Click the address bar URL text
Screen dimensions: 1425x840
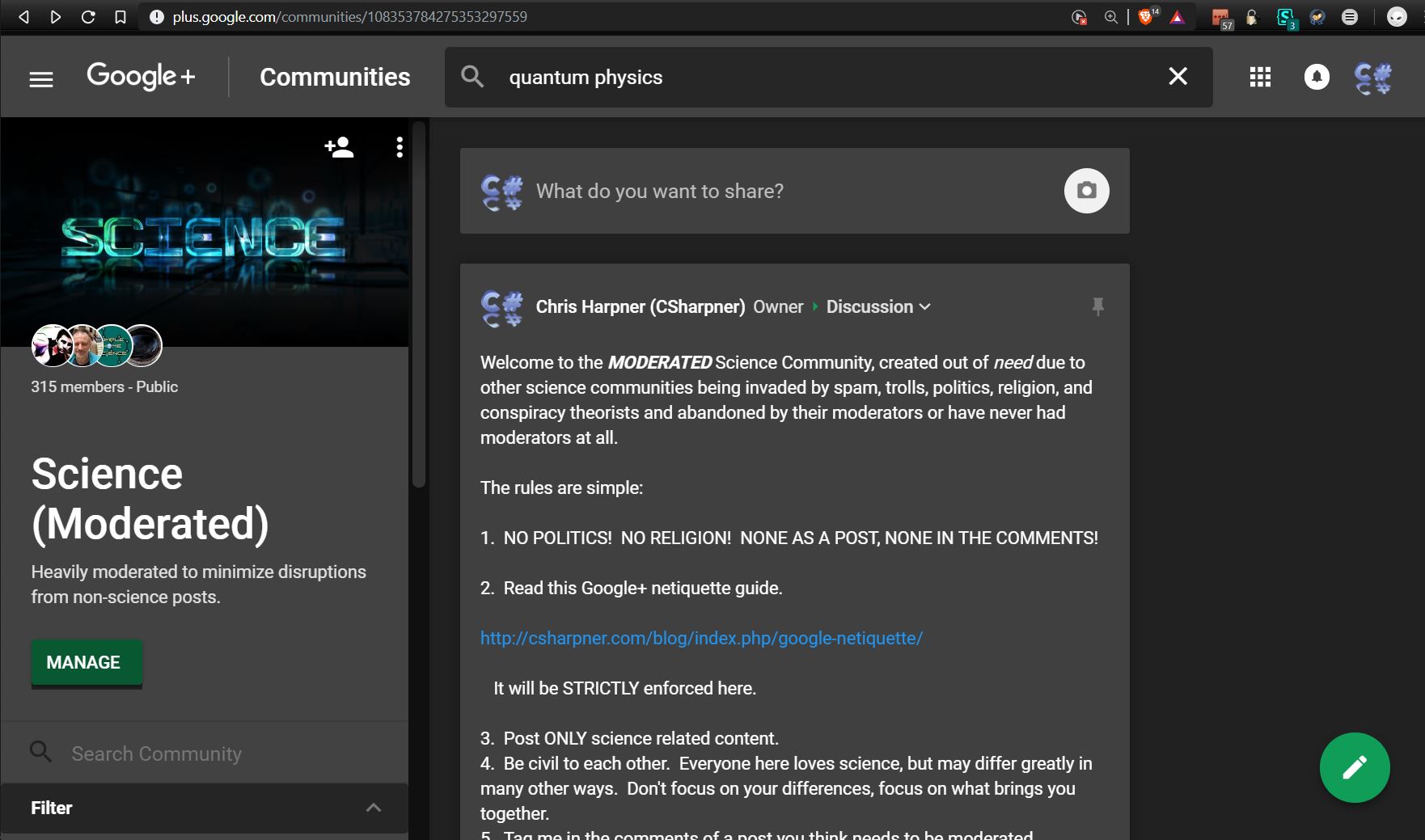click(349, 17)
